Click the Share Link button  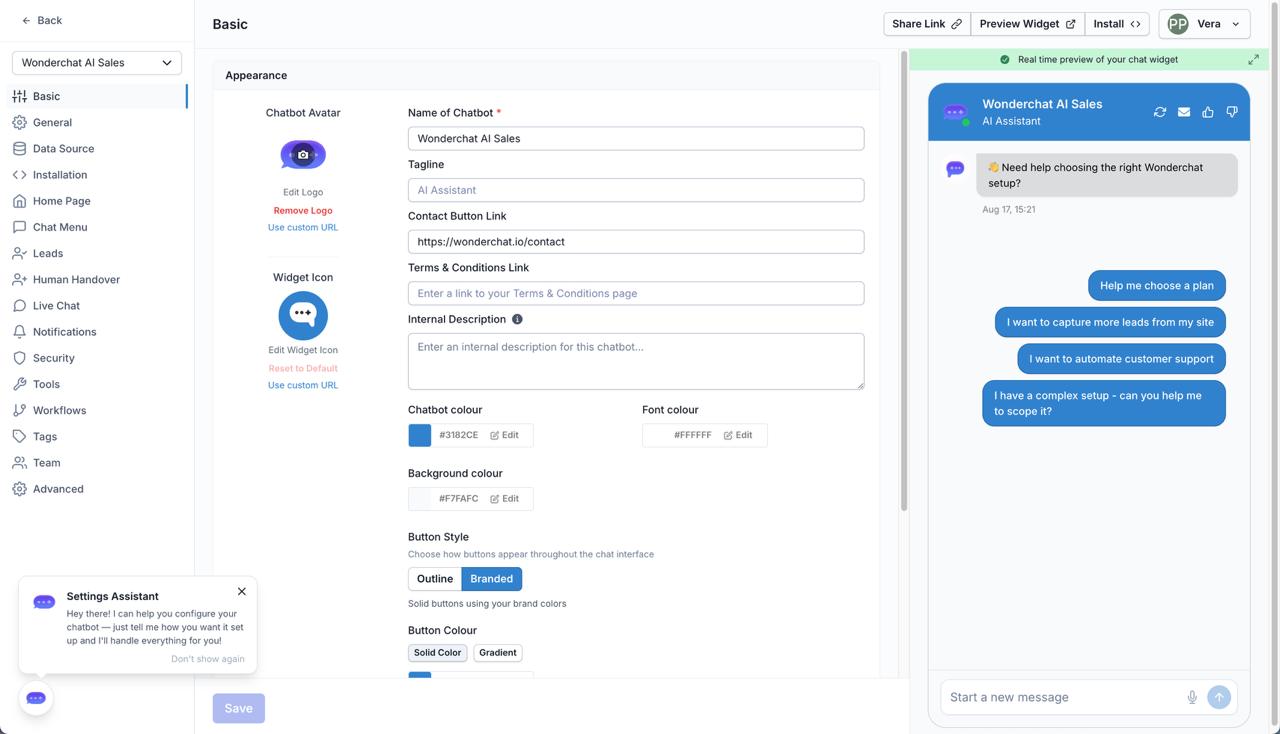point(927,24)
